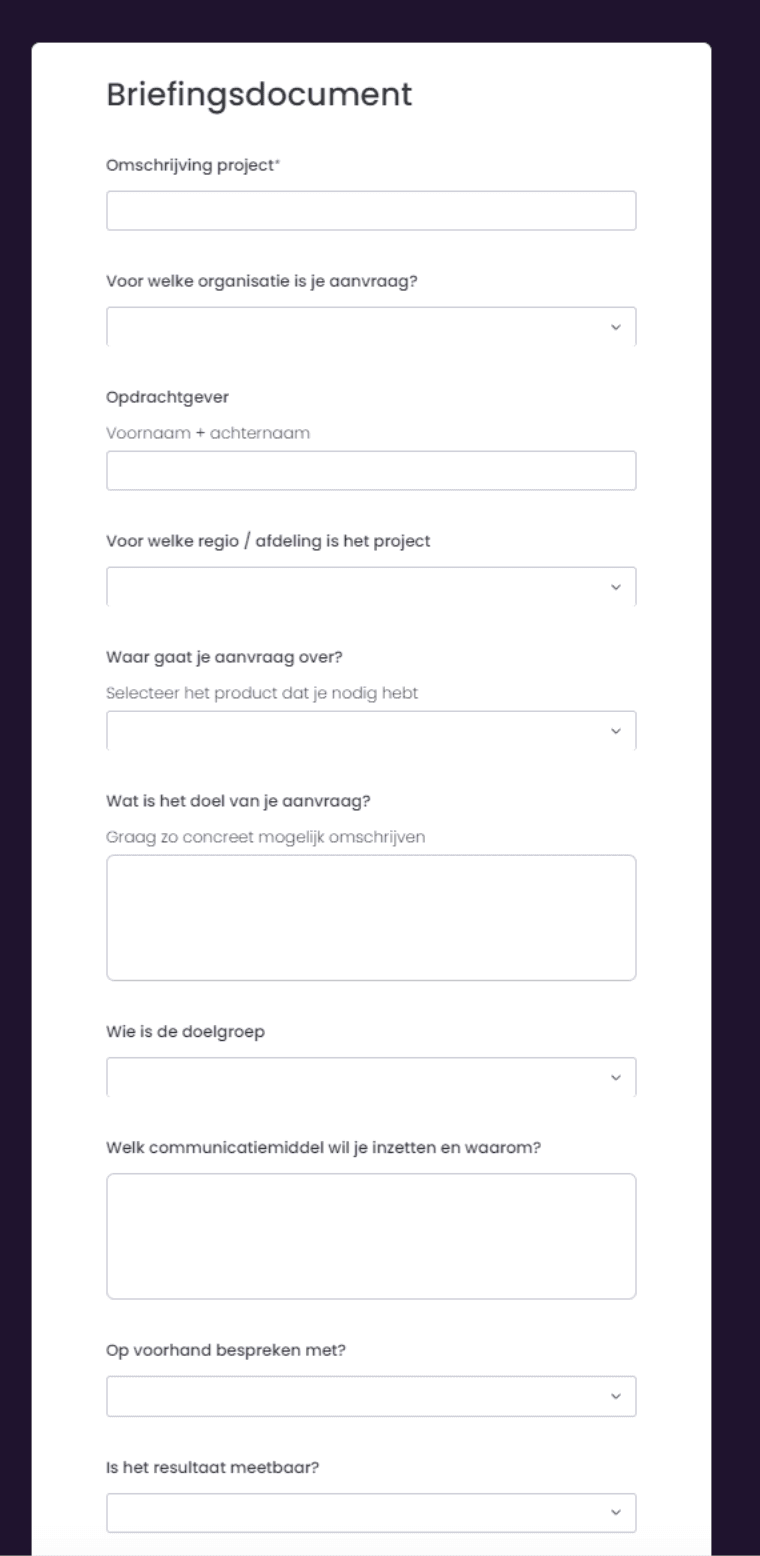Click chevron icon of regio / afdeling select
The width and height of the screenshot is (760, 1556).
[616, 587]
